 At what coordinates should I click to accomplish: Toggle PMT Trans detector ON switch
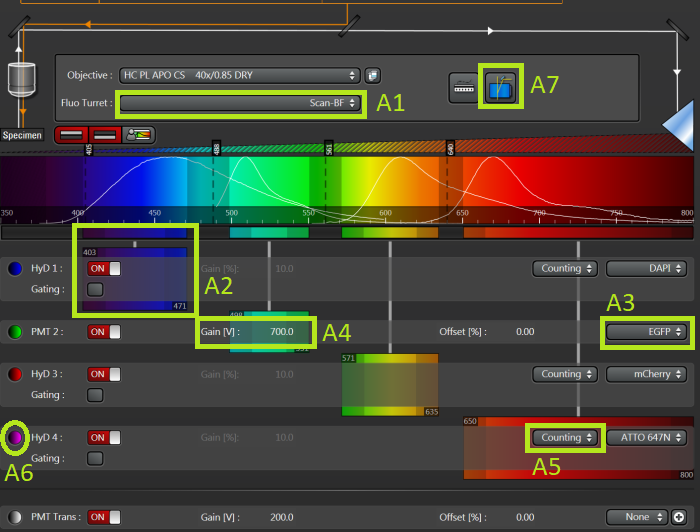[104, 517]
